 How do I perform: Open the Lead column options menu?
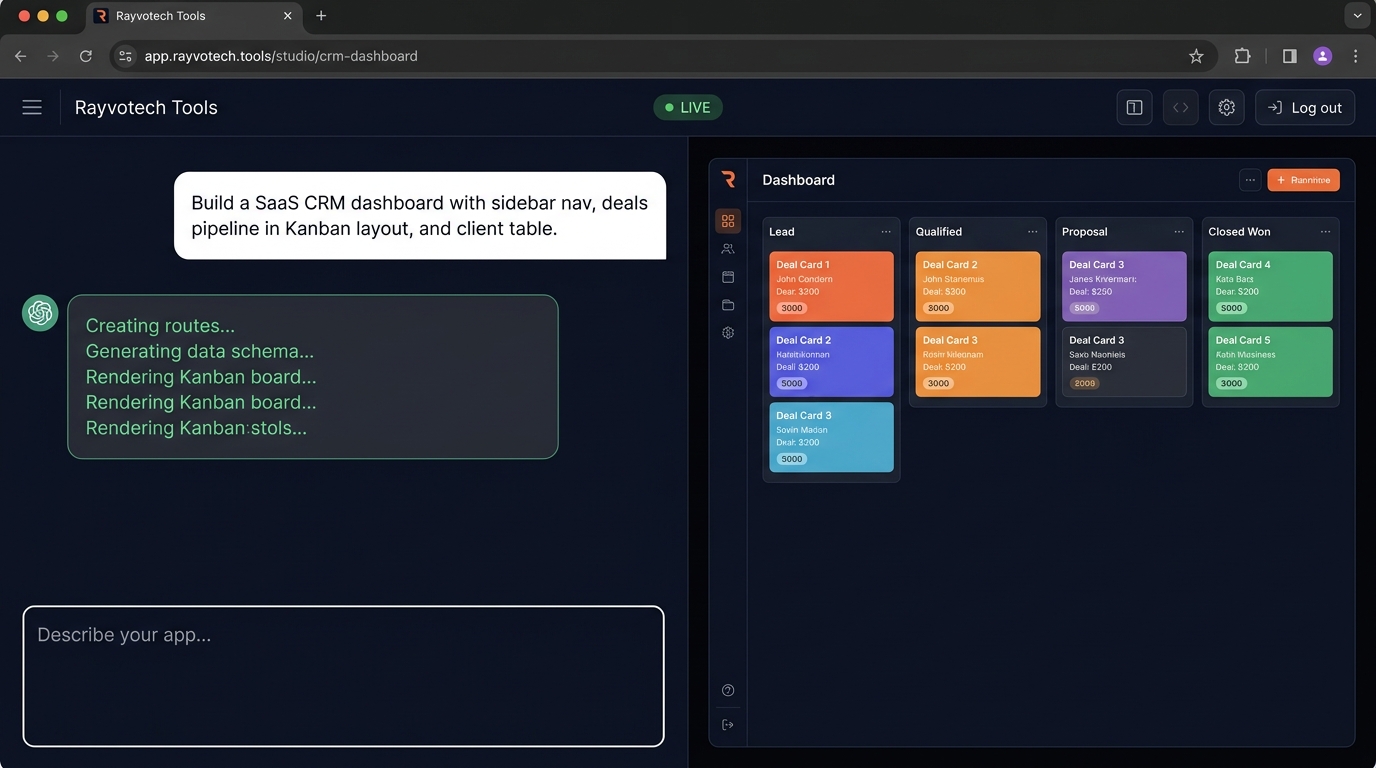(x=886, y=232)
